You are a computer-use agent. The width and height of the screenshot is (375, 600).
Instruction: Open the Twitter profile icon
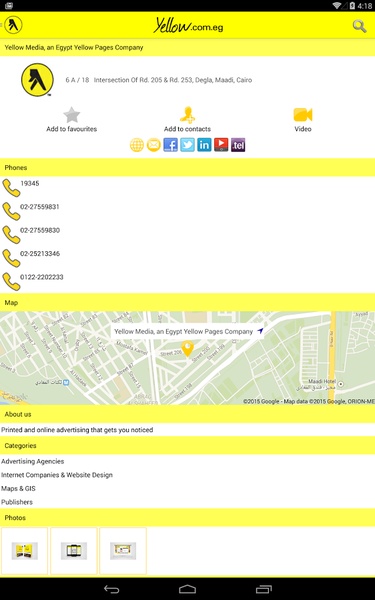click(x=188, y=145)
